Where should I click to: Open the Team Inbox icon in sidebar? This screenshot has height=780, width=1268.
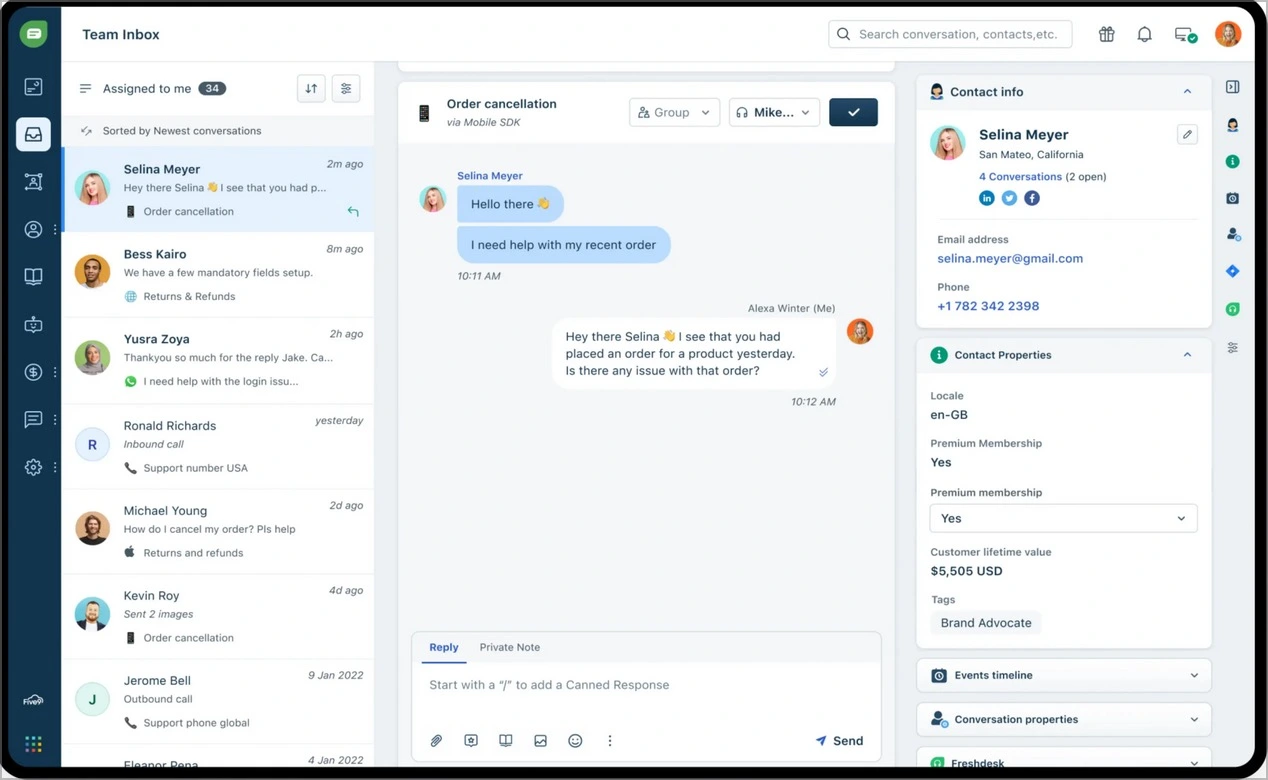(33, 134)
